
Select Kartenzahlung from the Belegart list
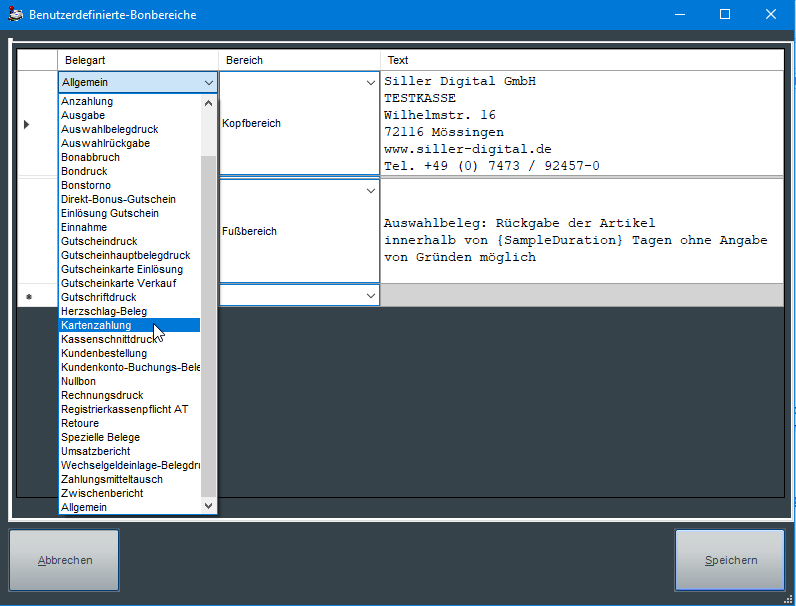[96, 325]
